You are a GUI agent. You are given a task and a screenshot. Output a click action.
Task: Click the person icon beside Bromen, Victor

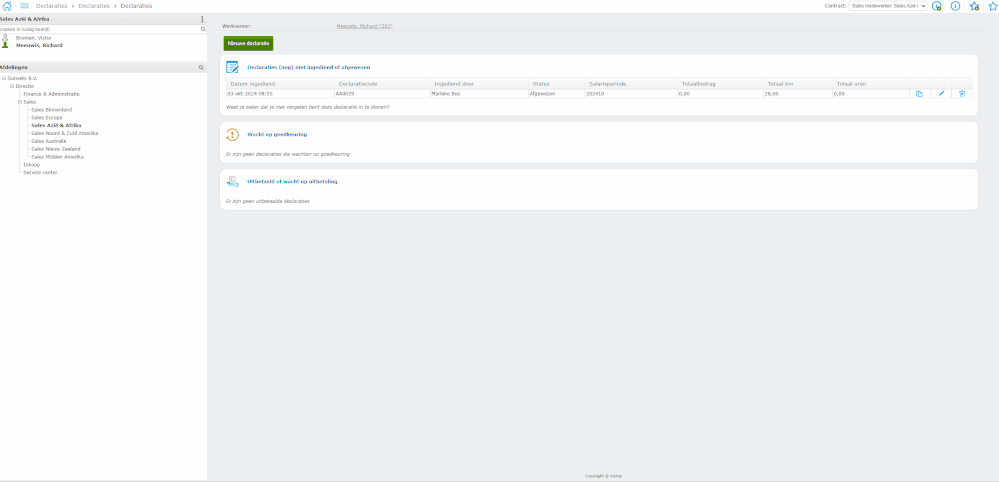pyautogui.click(x=5, y=38)
